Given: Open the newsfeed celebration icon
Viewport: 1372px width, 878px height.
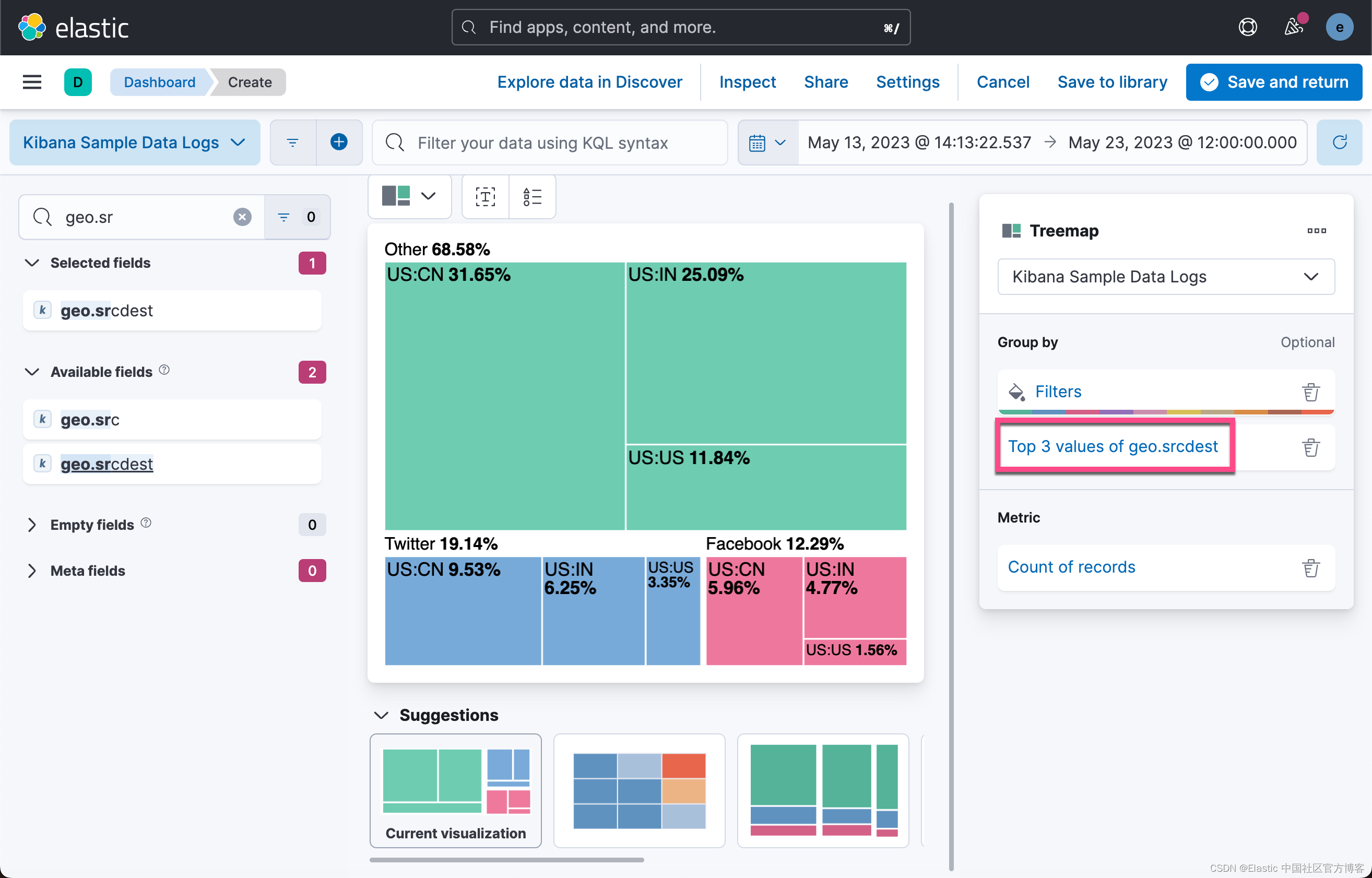Looking at the screenshot, I should pos(1294,27).
